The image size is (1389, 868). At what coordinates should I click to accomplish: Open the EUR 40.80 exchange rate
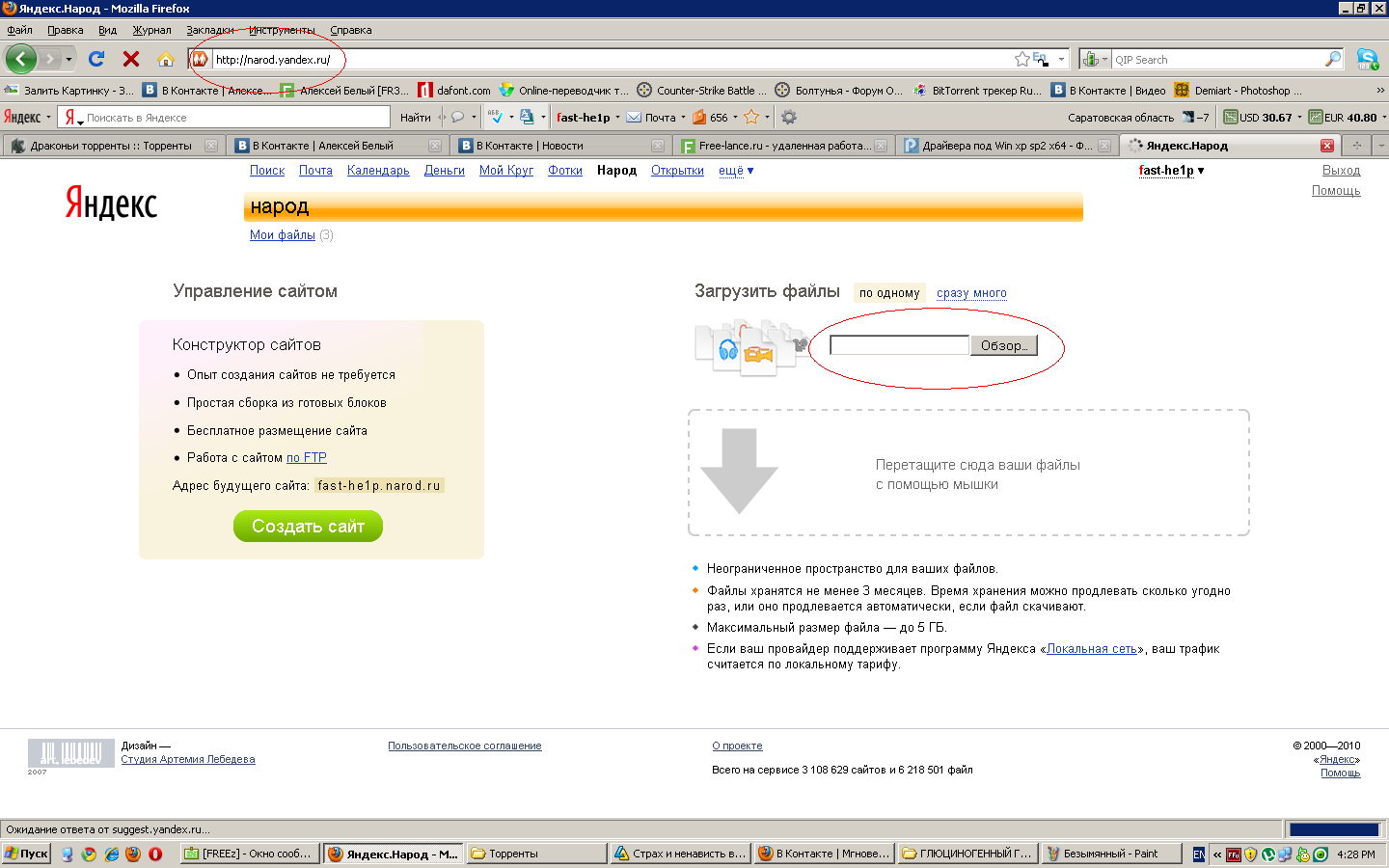click(x=1343, y=117)
